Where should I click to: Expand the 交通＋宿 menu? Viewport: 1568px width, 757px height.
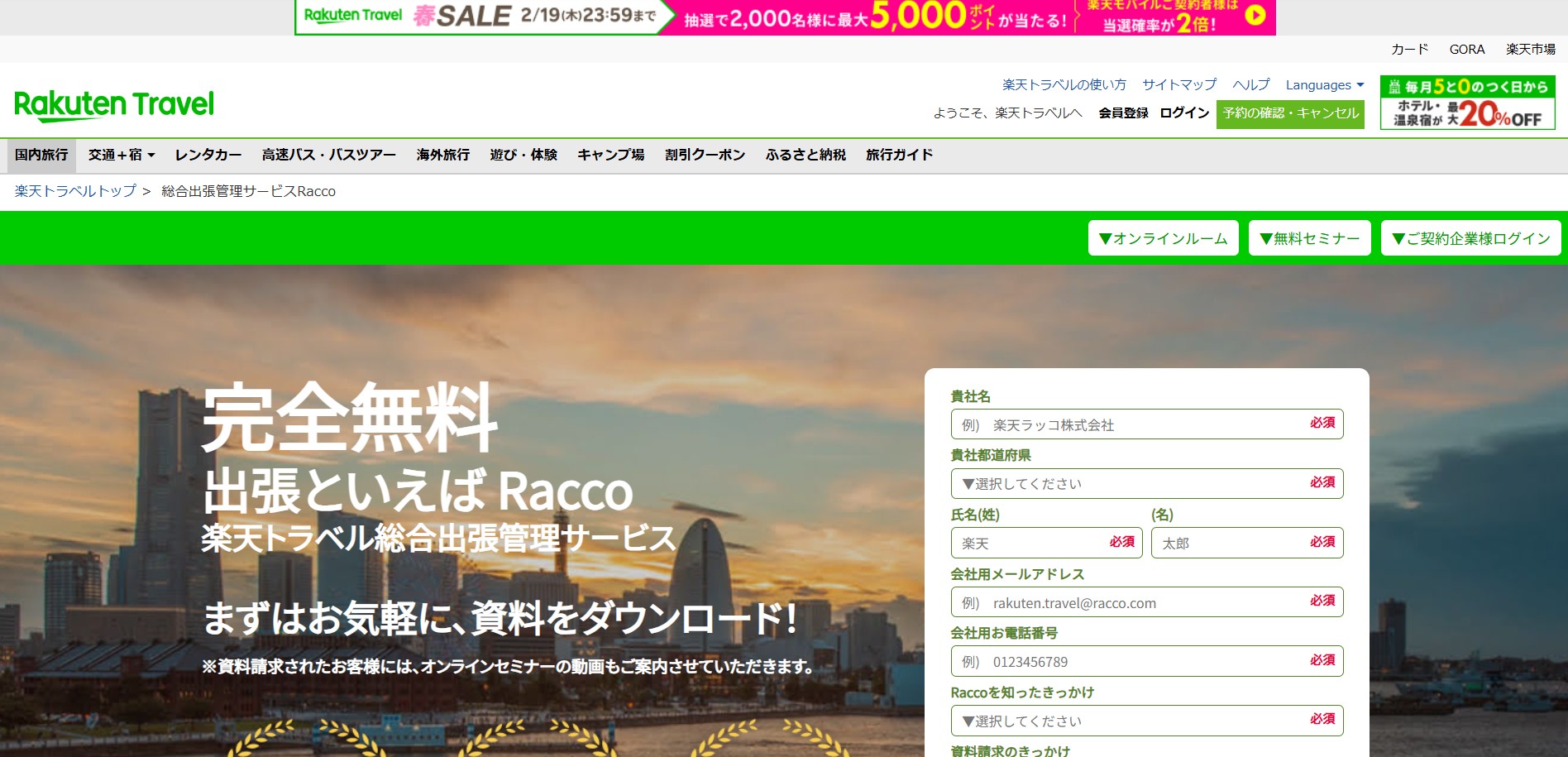[x=122, y=156]
